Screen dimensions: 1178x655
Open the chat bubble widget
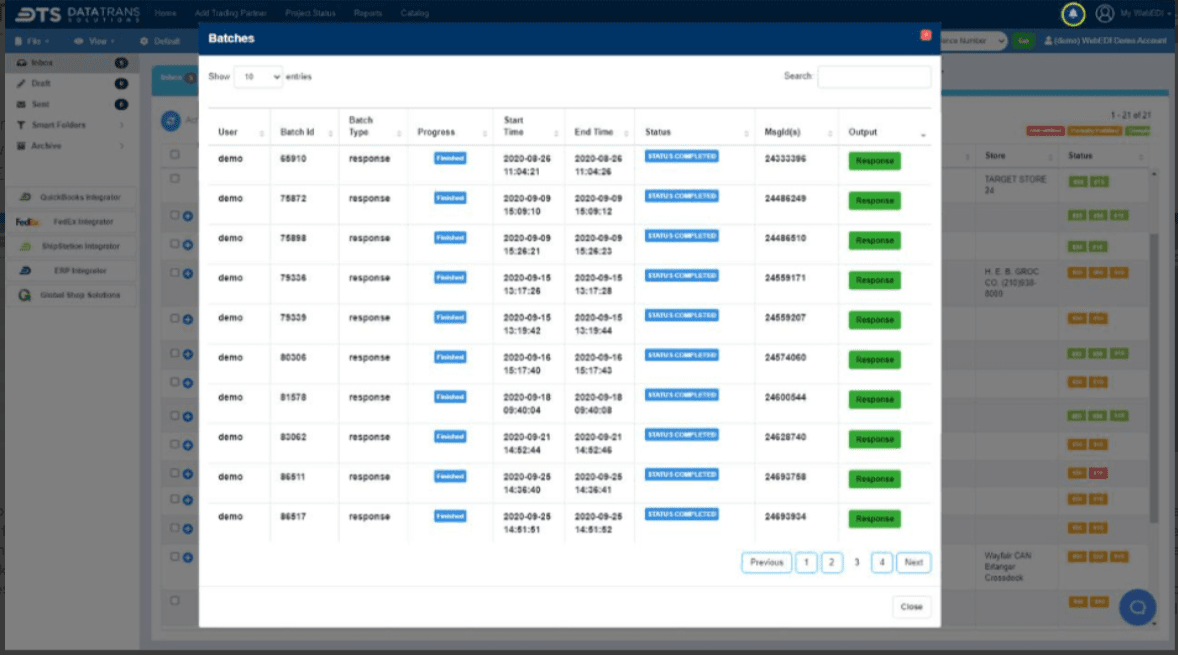coord(1137,607)
